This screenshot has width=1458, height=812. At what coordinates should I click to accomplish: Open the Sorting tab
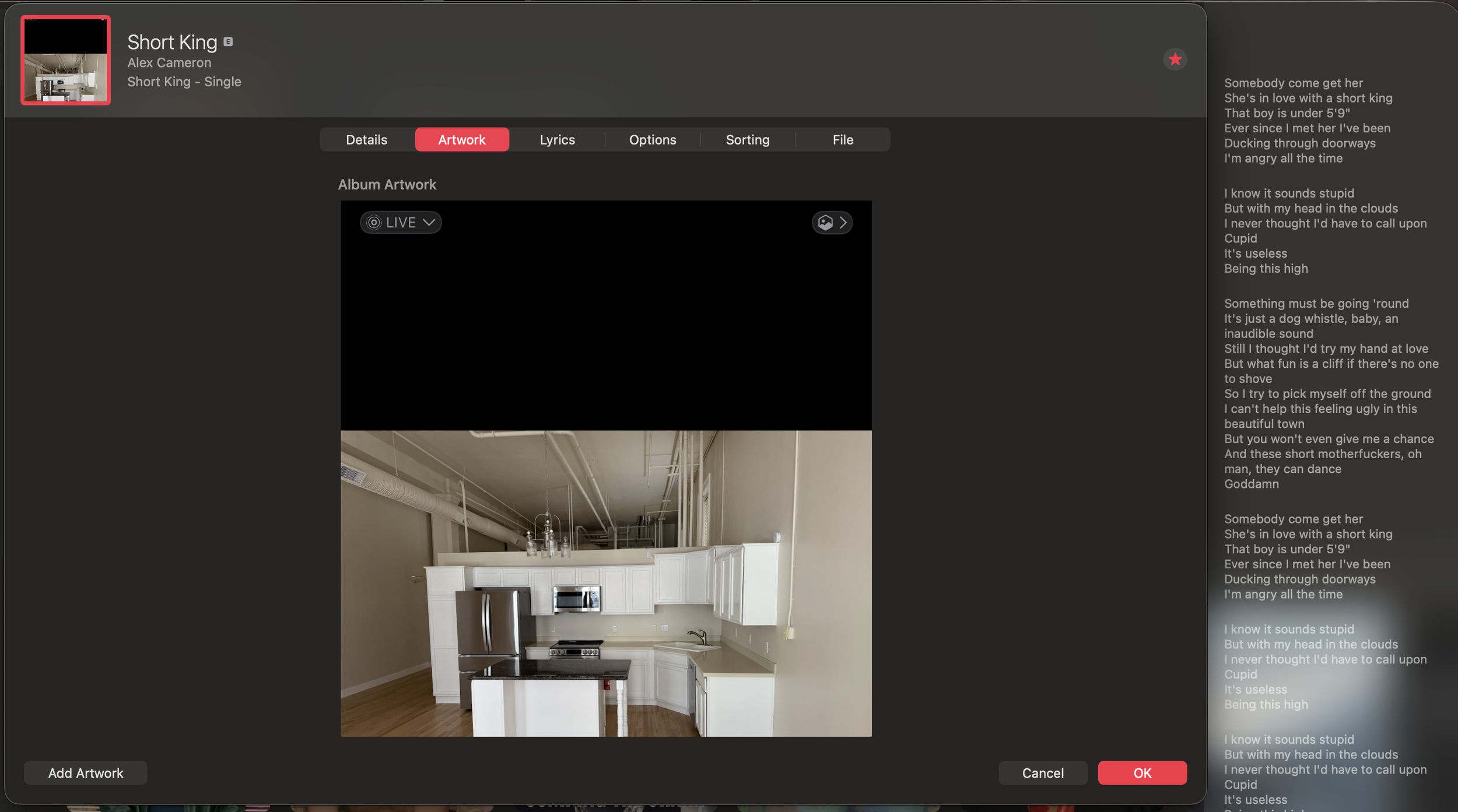pos(747,140)
